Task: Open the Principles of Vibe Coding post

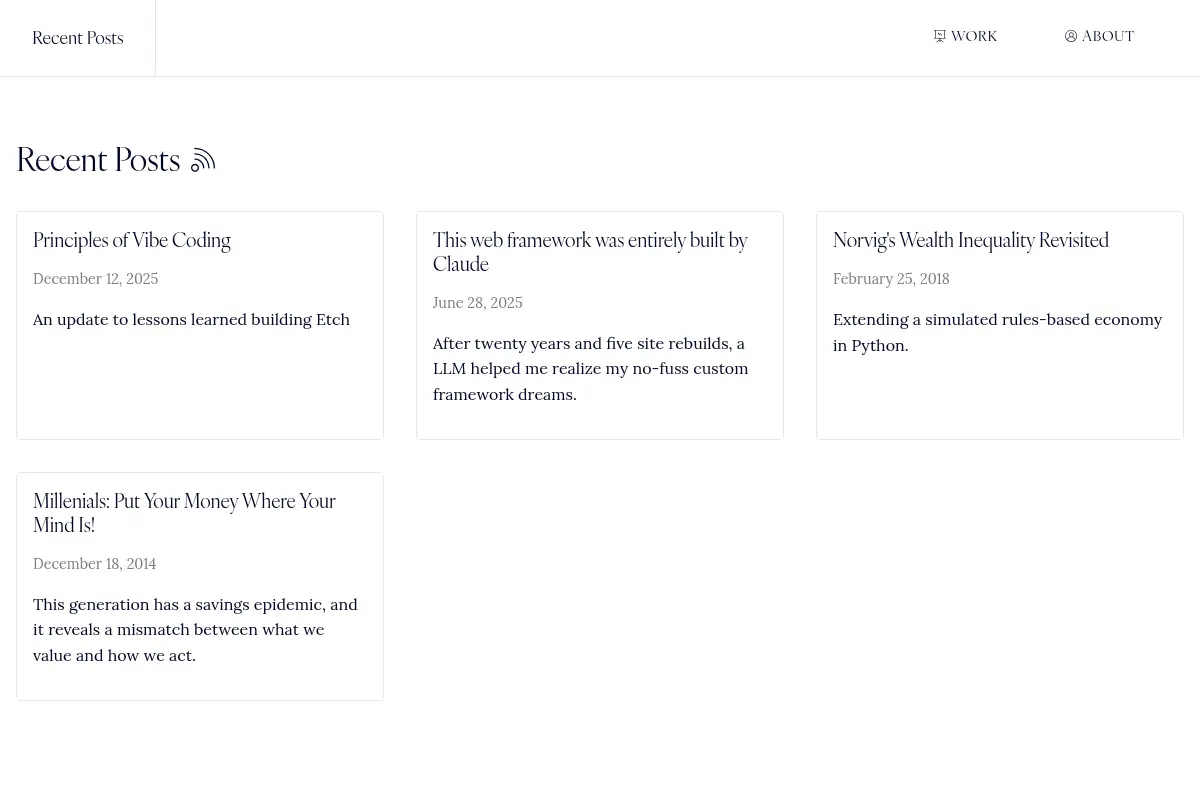Action: pyautogui.click(x=132, y=240)
